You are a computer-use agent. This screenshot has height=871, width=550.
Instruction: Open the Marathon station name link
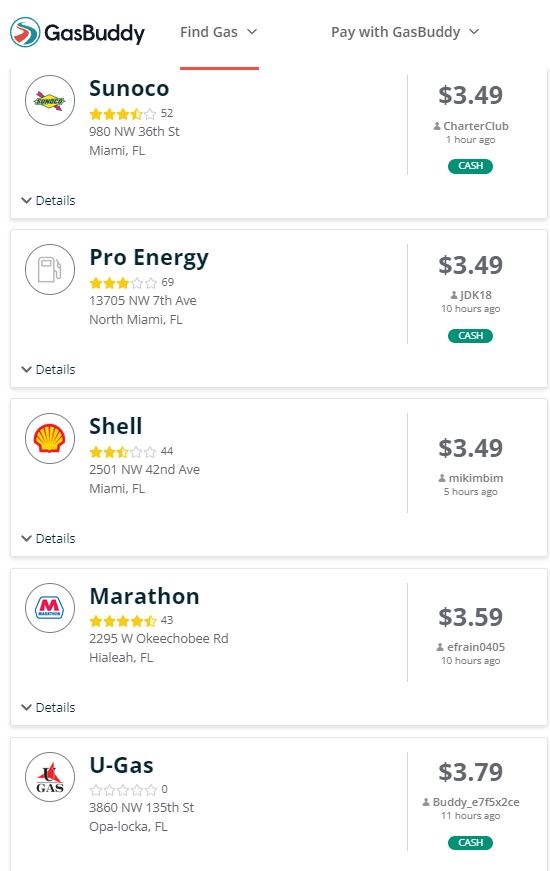(144, 596)
